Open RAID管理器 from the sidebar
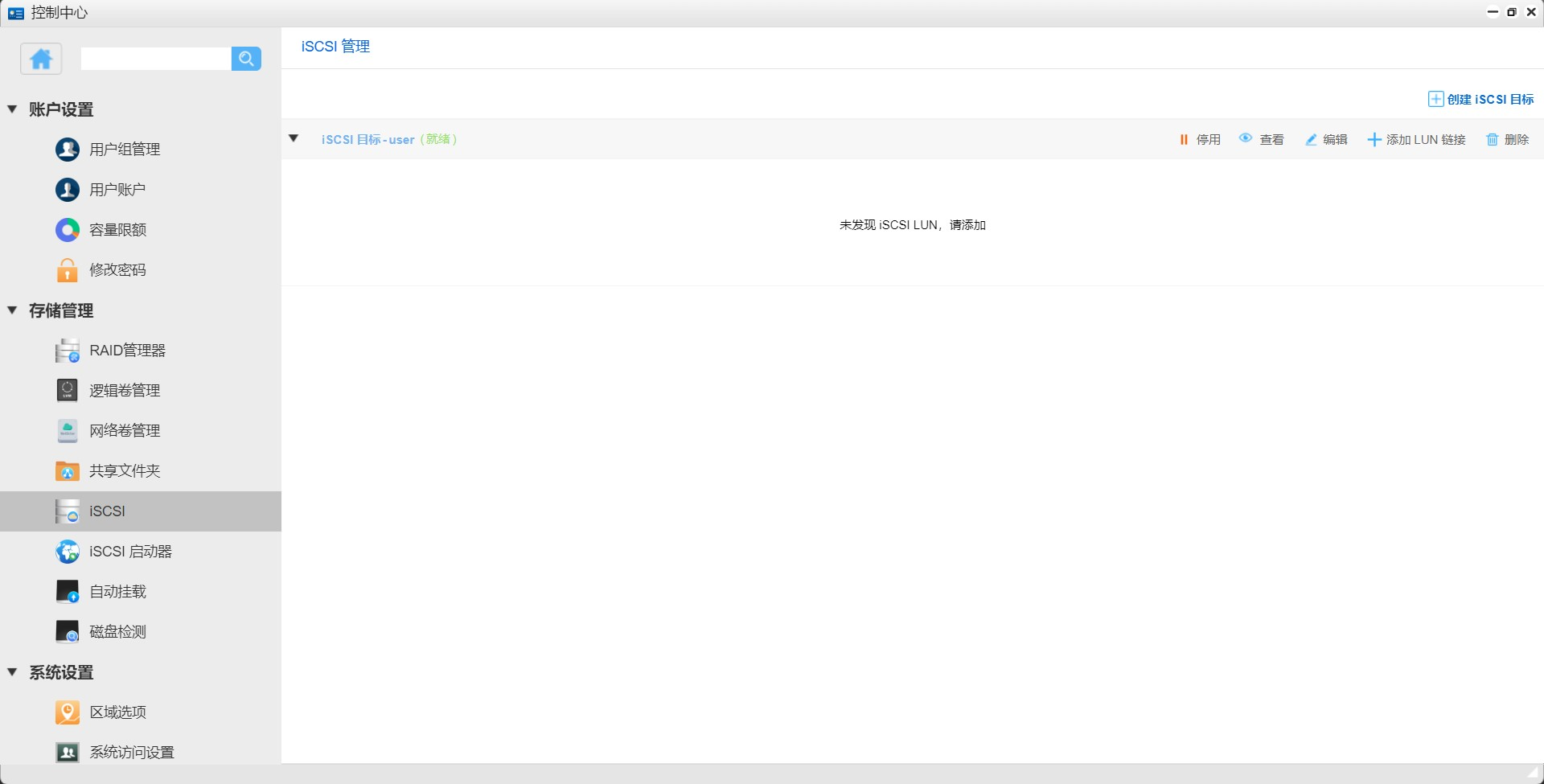Viewport: 1544px width, 784px height. pos(126,351)
